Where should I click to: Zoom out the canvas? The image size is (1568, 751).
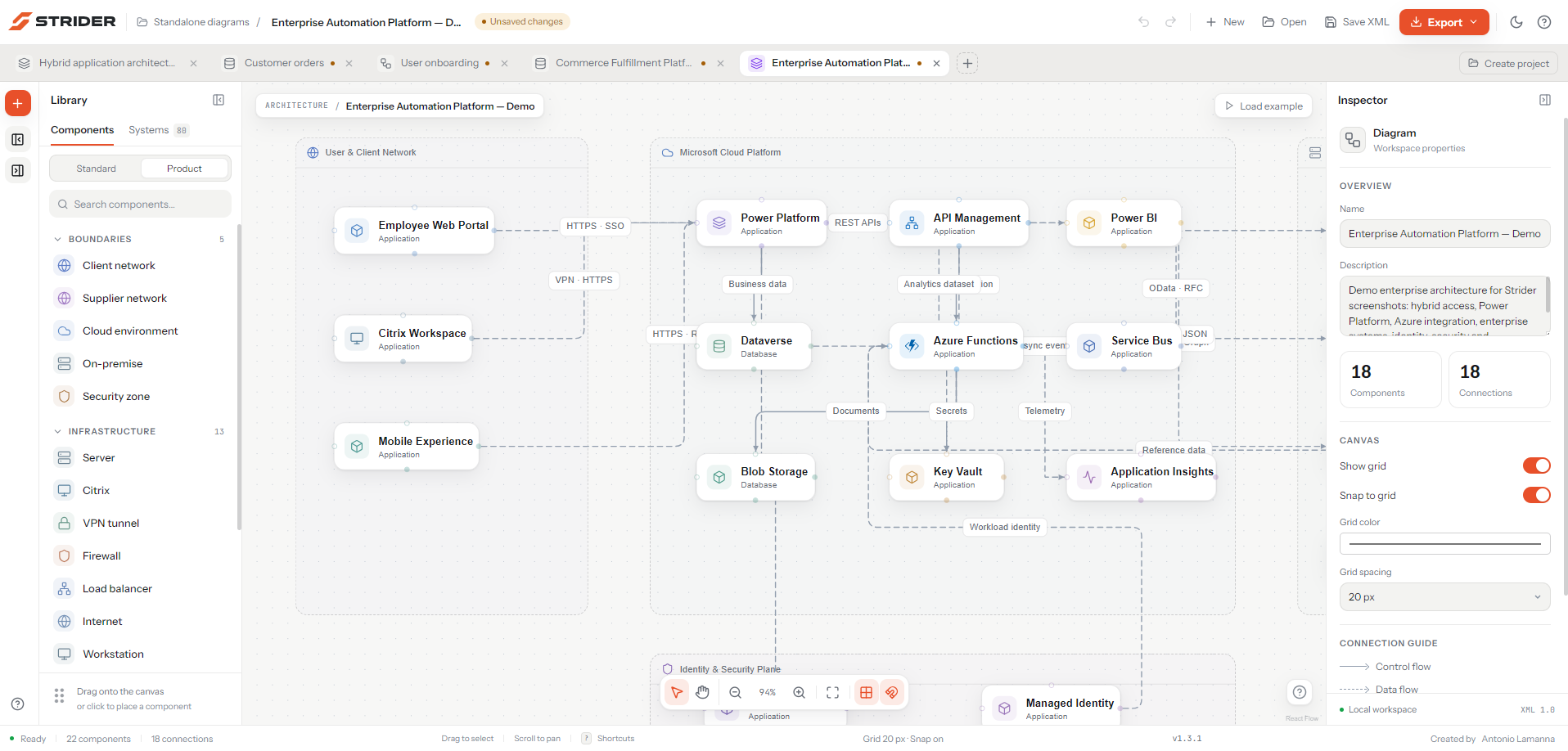pos(736,692)
